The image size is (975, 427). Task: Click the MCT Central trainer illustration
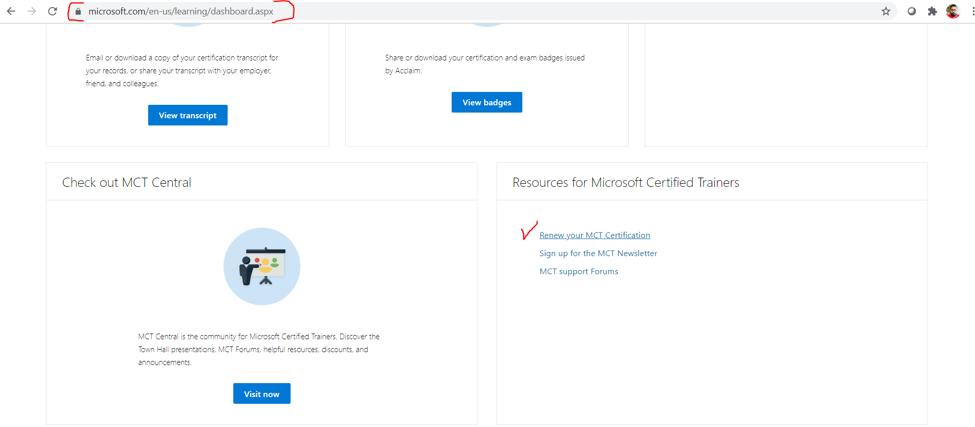tap(262, 266)
